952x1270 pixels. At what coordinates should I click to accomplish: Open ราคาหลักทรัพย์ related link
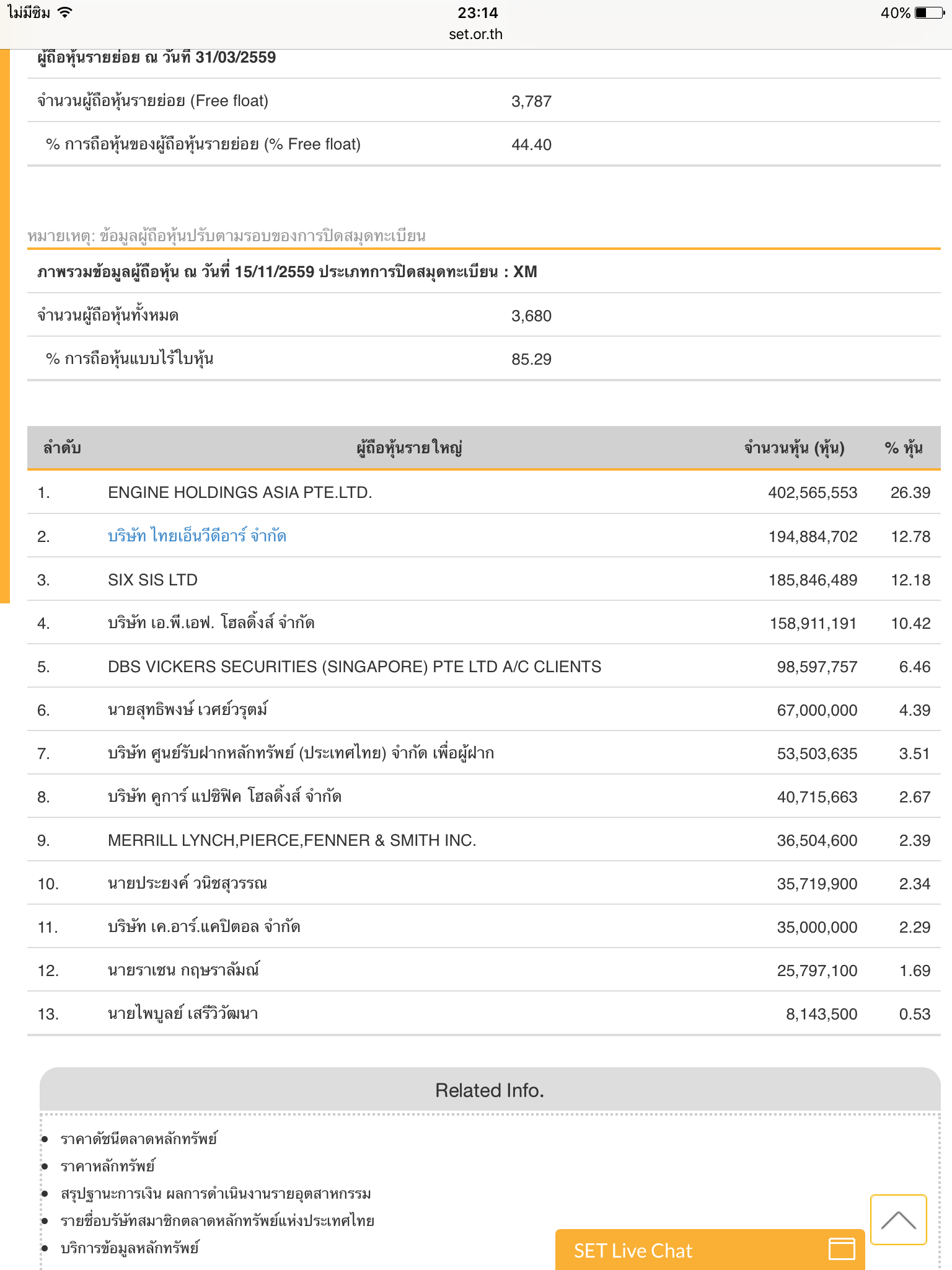(108, 1166)
